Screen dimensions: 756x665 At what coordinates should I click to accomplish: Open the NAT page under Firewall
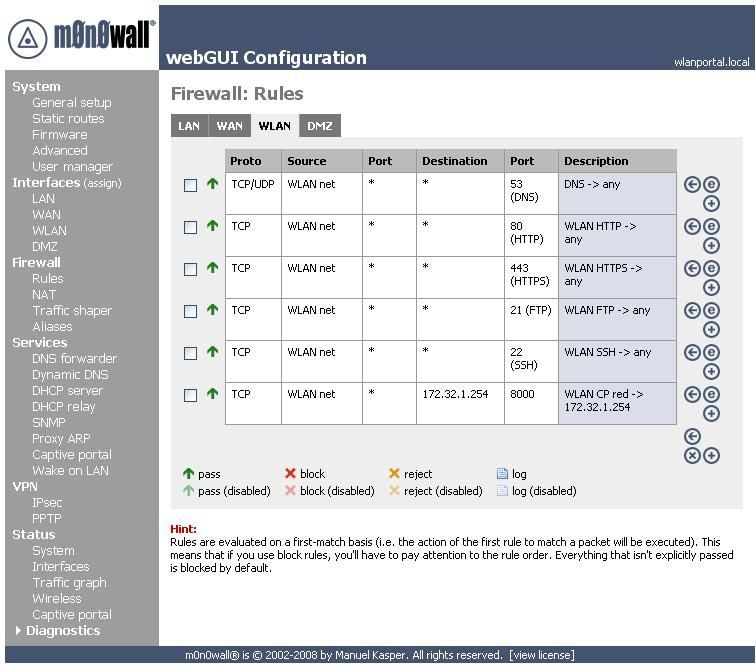point(44,295)
